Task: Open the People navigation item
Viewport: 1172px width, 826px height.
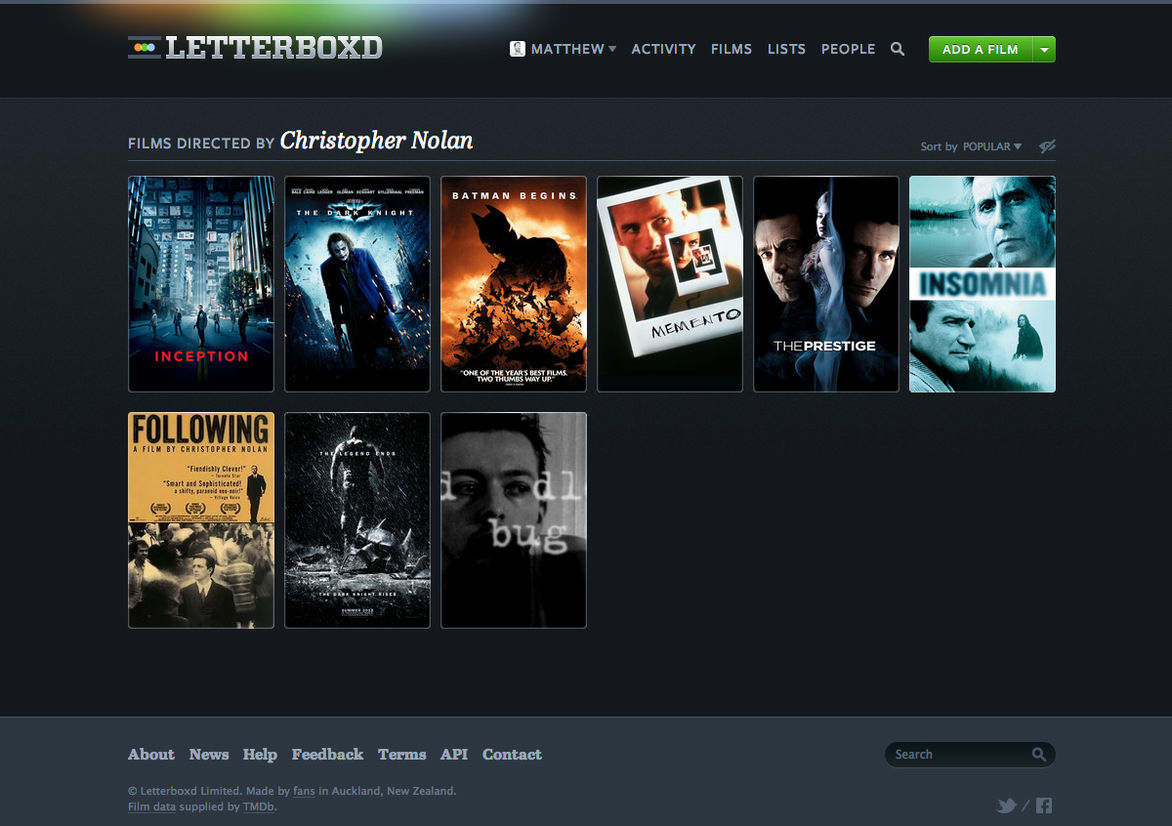Action: tap(848, 49)
